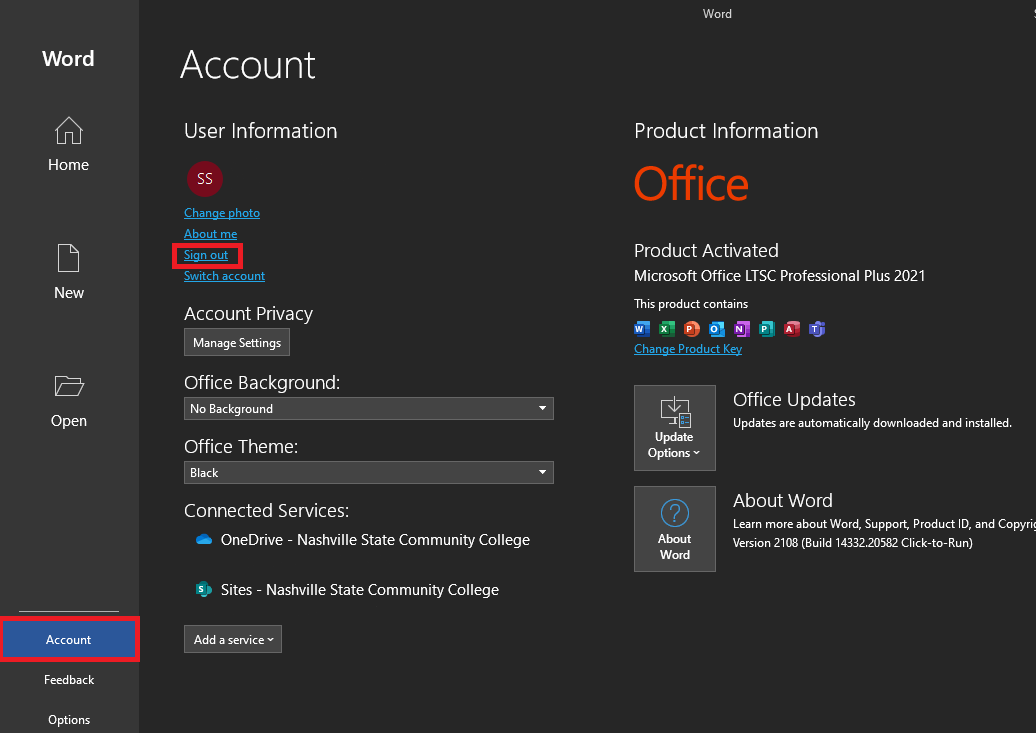This screenshot has width=1036, height=733.
Task: Click the Manage Settings button
Action: (x=237, y=342)
